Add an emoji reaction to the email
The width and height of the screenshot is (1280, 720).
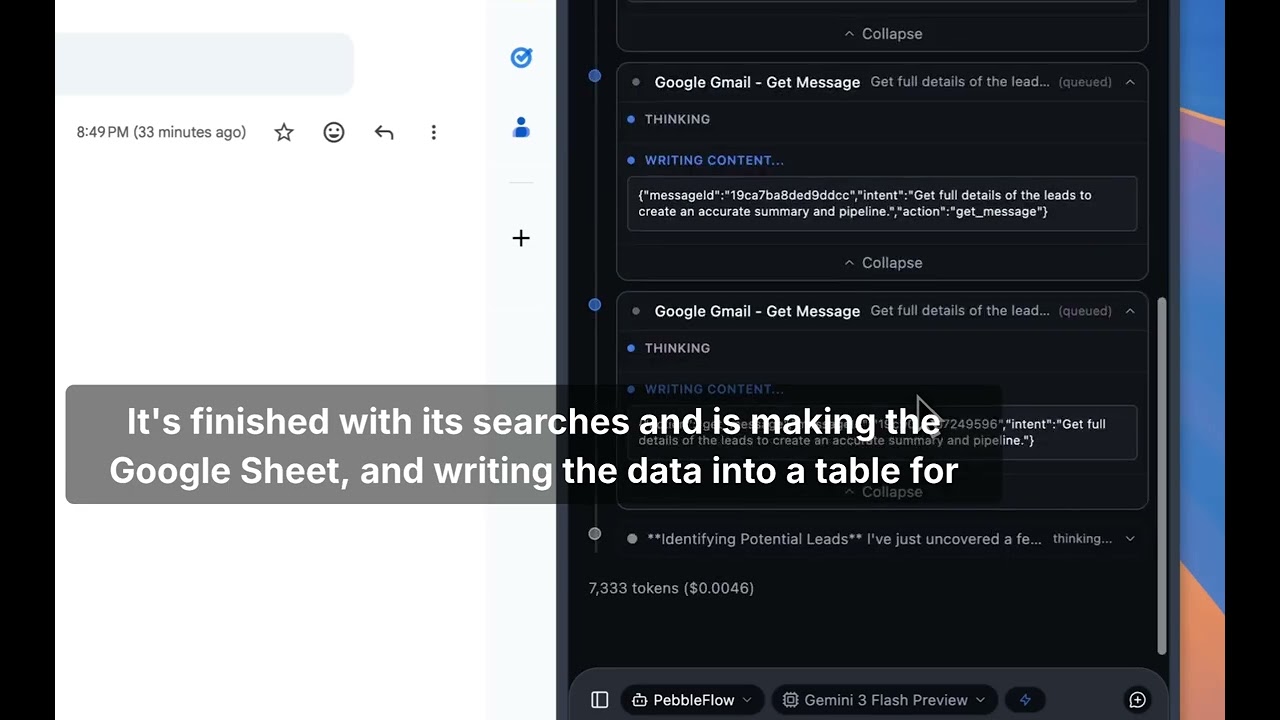pos(334,132)
